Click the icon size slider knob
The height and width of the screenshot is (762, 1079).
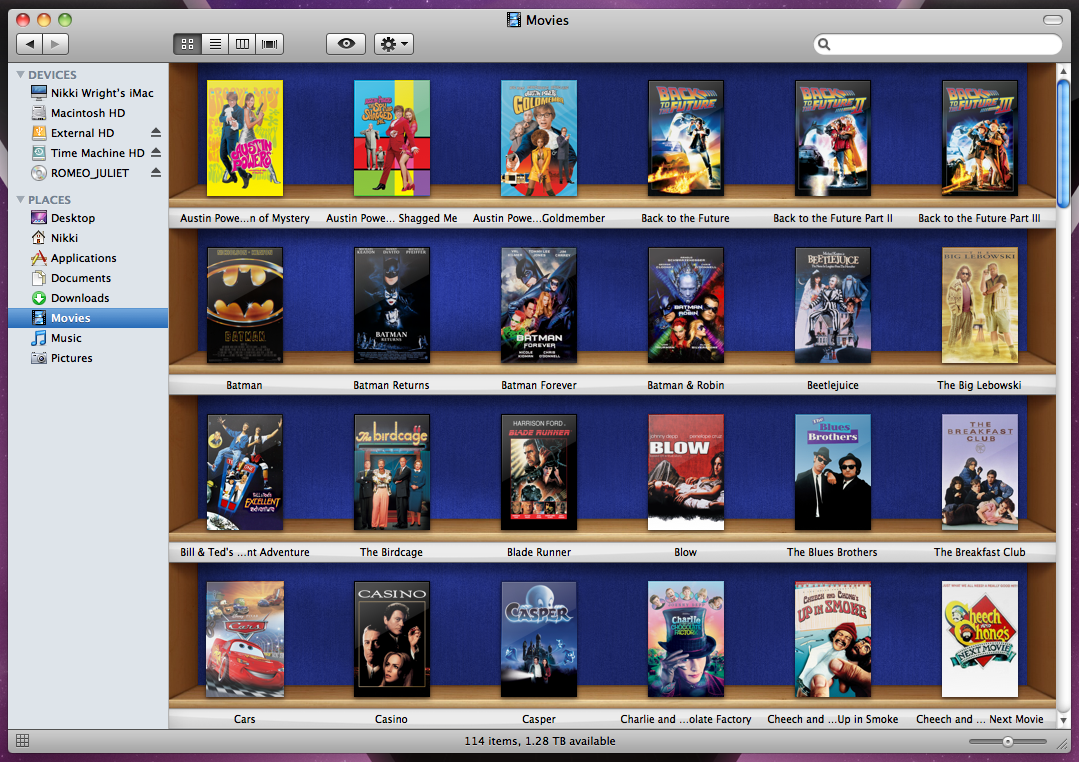(x=1007, y=741)
